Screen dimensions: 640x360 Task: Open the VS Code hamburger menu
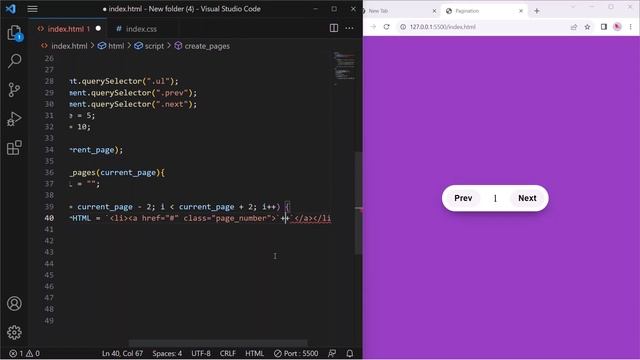click(x=32, y=9)
